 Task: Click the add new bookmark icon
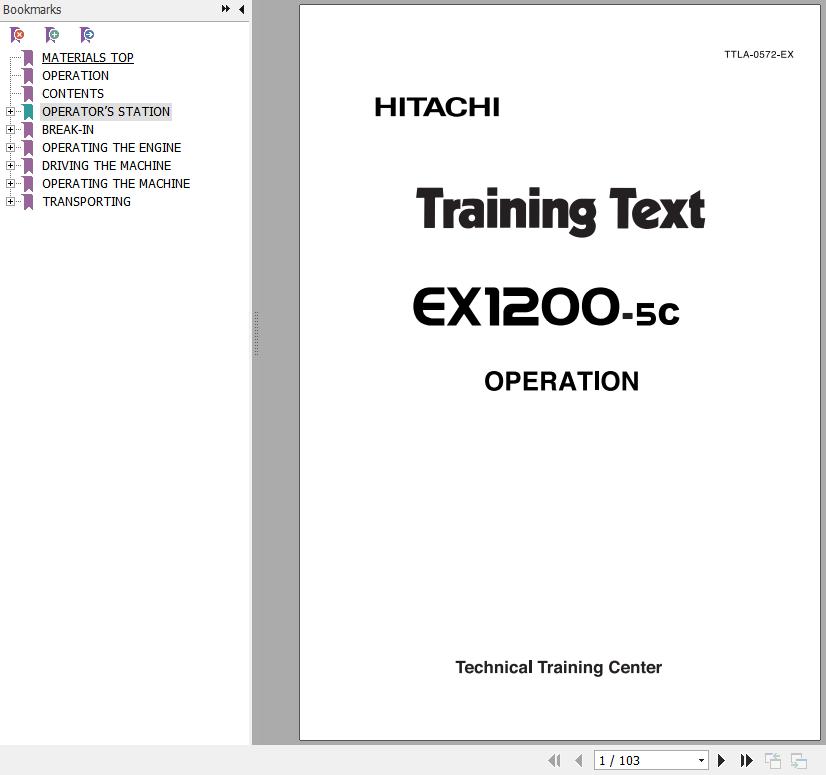(52, 35)
